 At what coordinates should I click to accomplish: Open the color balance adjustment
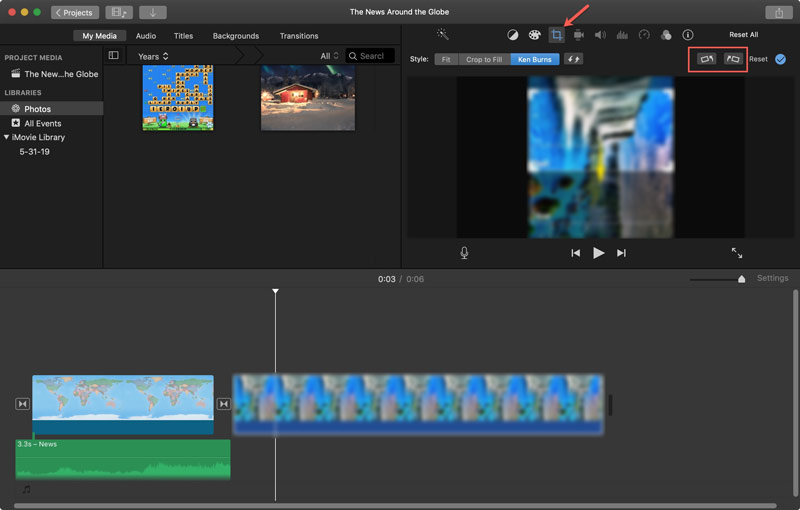[x=512, y=35]
